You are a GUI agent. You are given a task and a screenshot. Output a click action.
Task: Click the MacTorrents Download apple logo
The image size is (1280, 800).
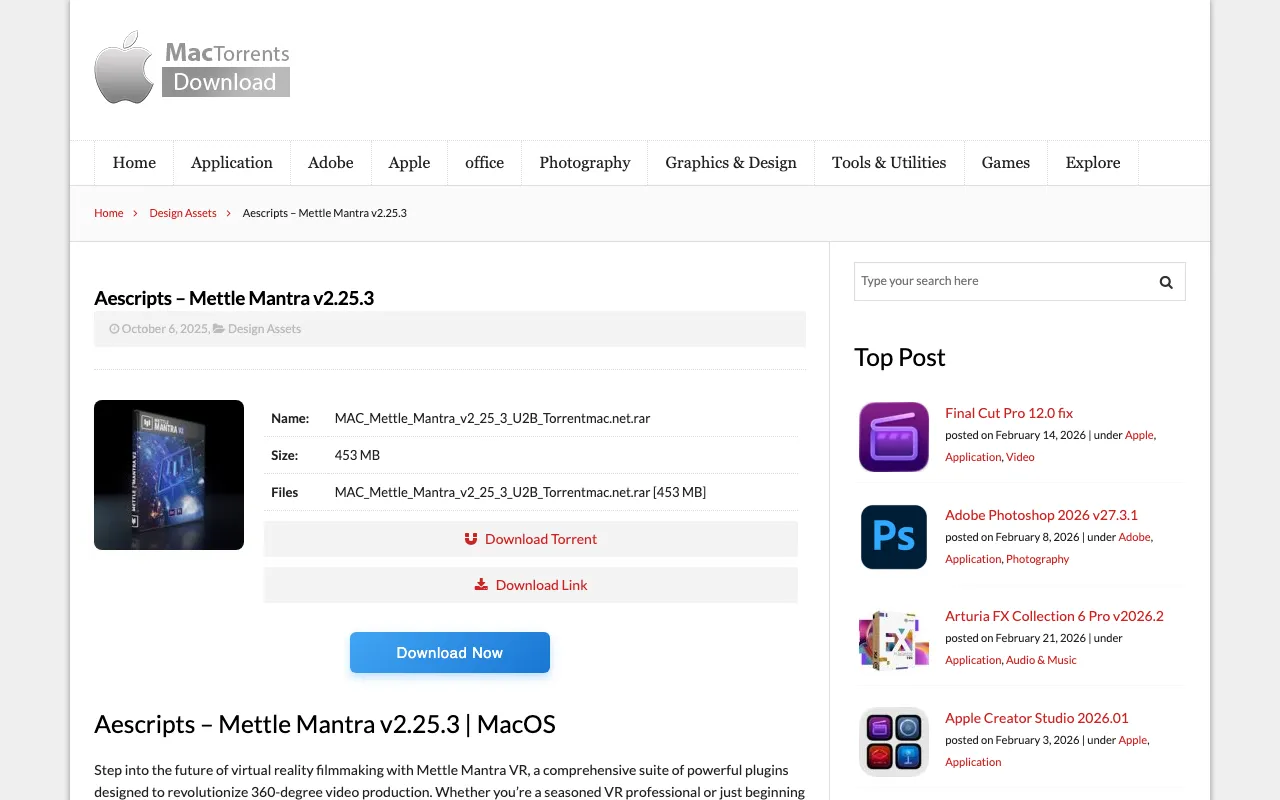point(125,67)
